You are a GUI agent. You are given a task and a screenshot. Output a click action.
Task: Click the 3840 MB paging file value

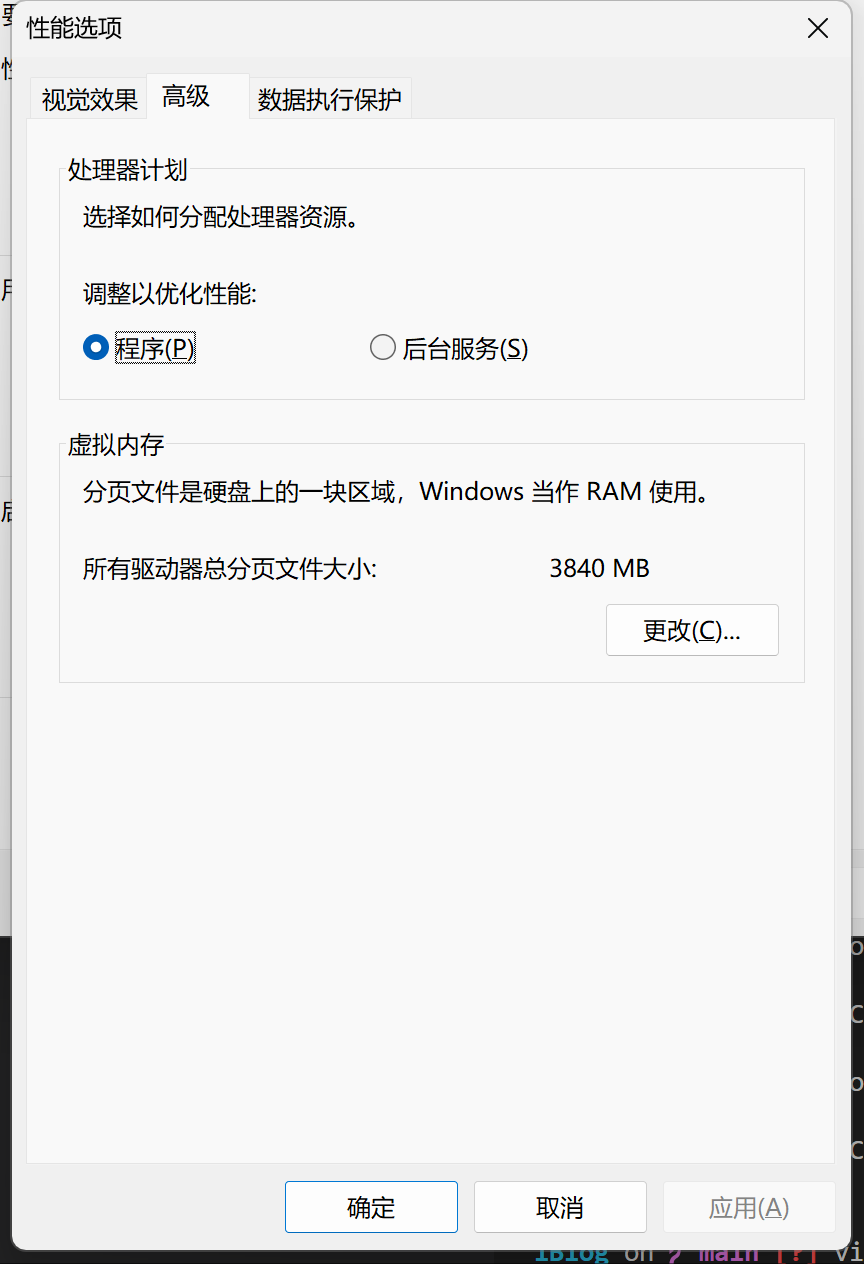[x=598, y=568]
